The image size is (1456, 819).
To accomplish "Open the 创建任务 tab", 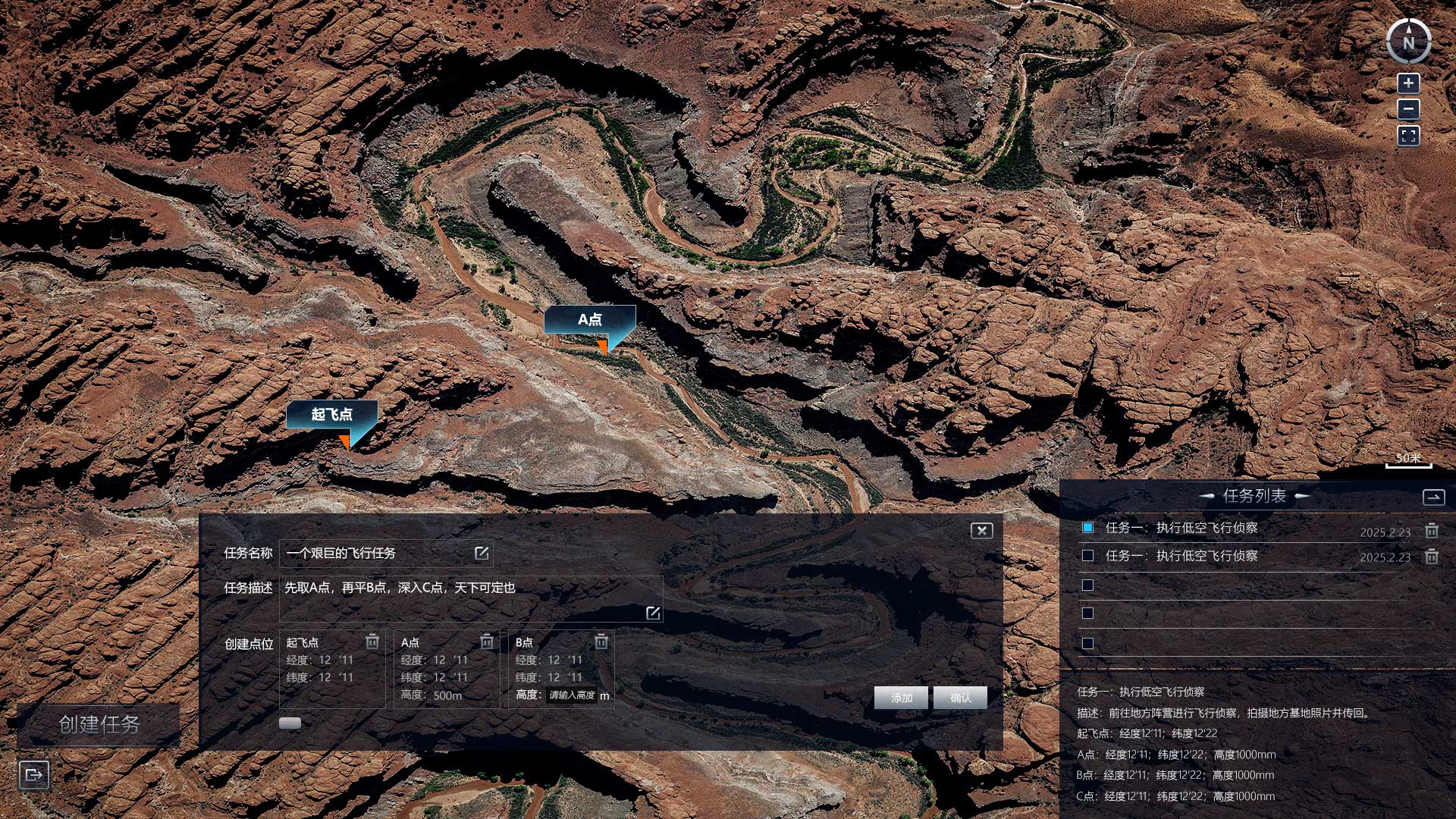I will [x=99, y=724].
